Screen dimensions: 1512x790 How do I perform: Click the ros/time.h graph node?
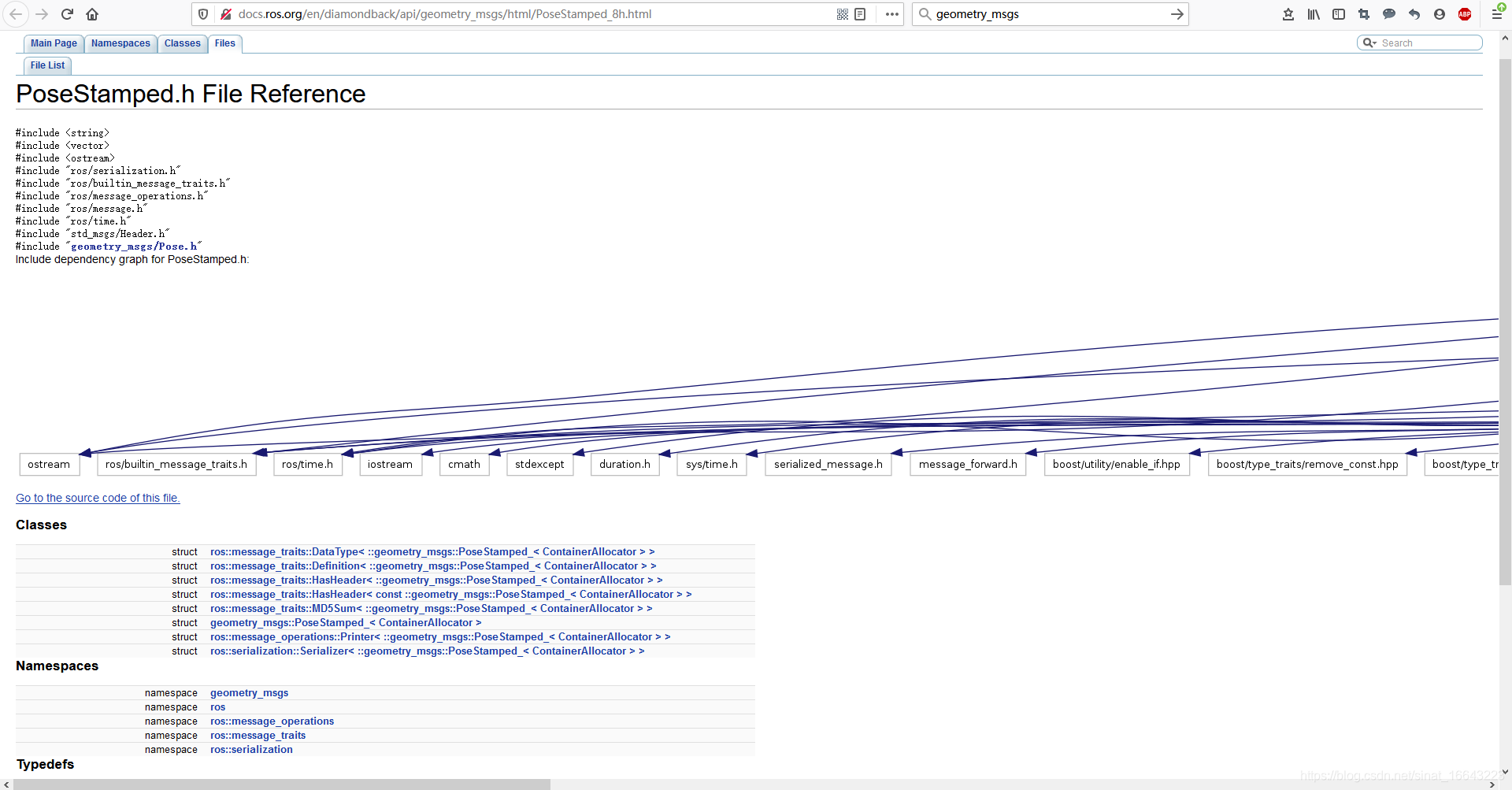(x=307, y=465)
